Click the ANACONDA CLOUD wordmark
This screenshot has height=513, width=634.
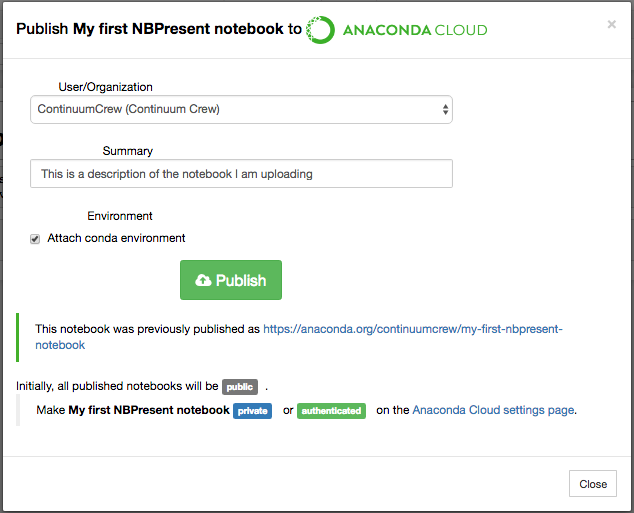point(415,30)
